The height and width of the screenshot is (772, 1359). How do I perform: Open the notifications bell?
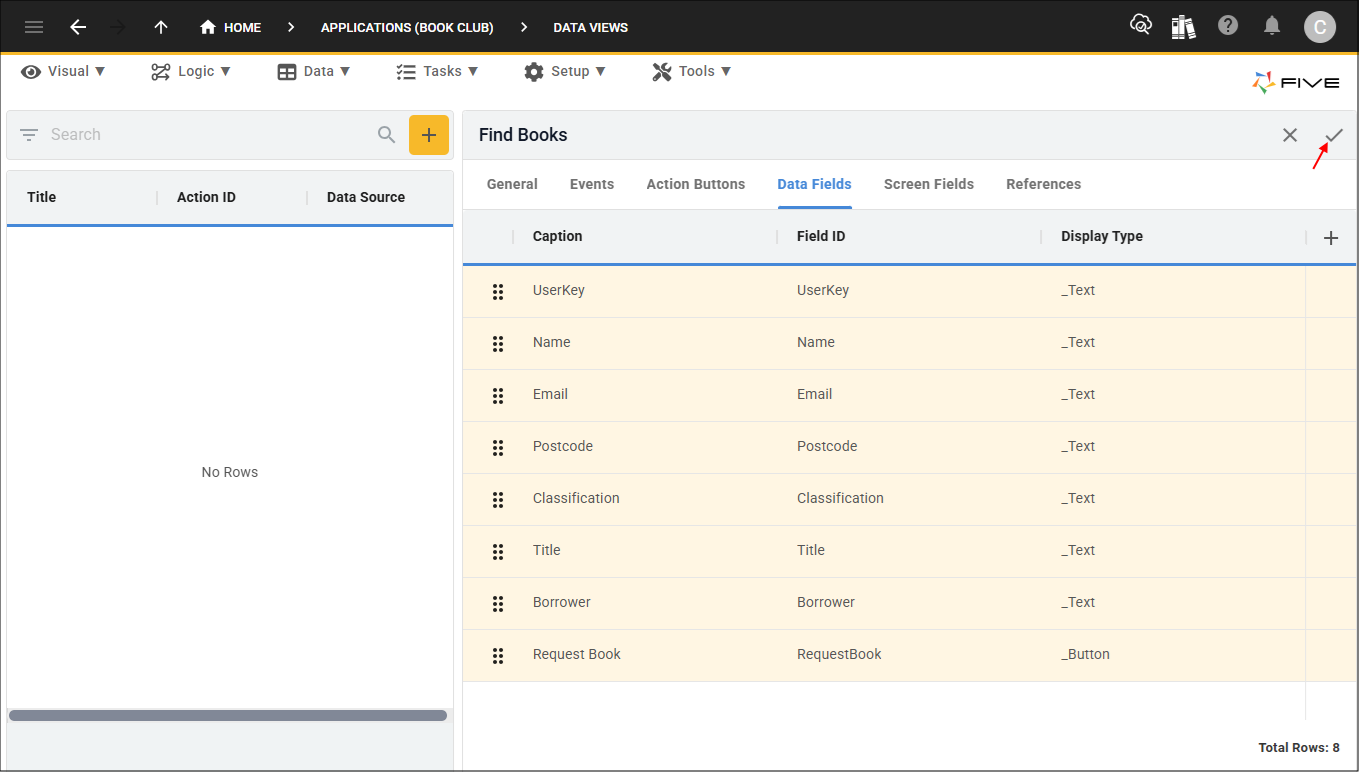pos(1272,26)
